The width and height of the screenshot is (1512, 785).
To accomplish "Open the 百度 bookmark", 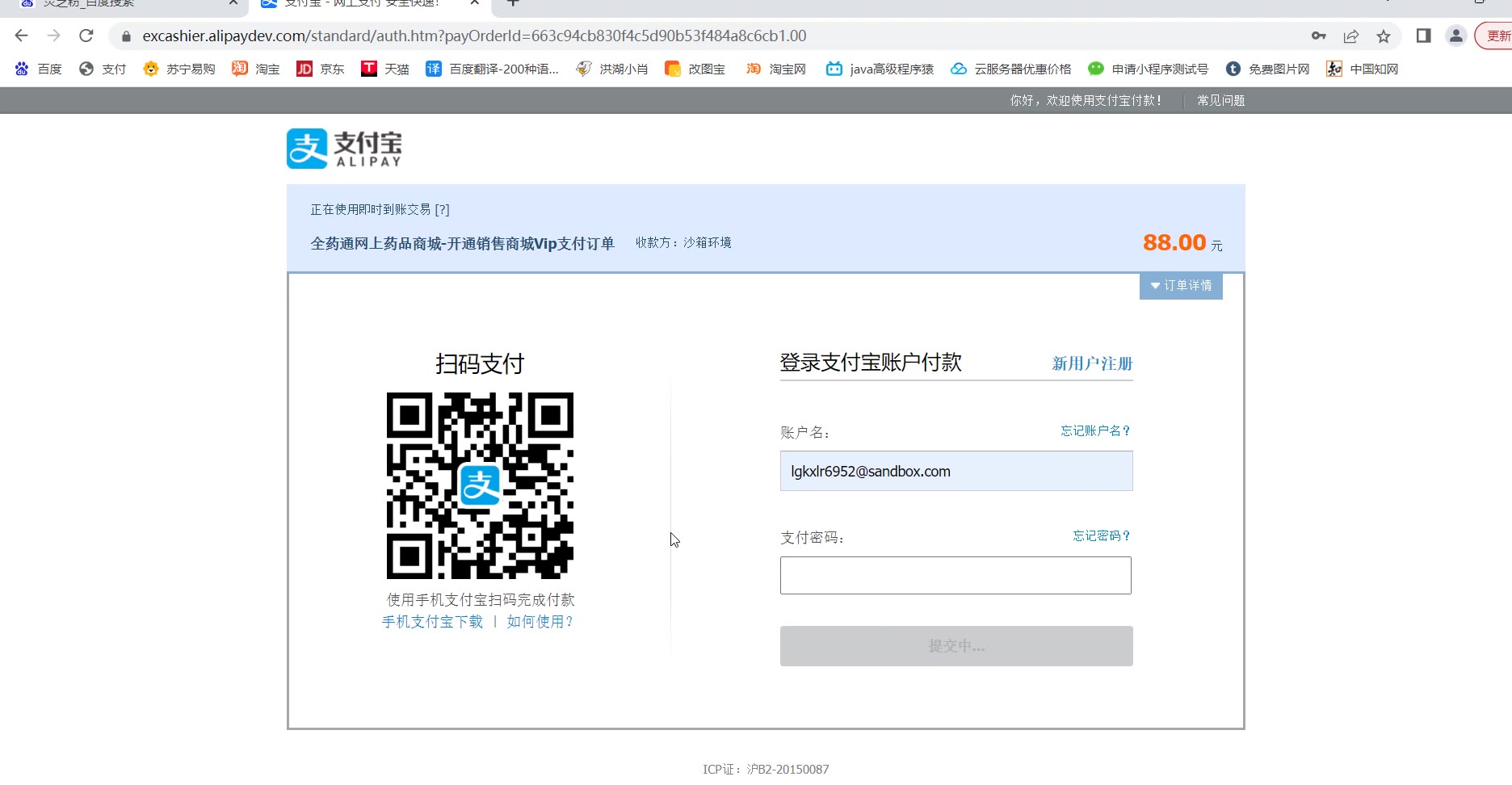I will [x=38, y=69].
